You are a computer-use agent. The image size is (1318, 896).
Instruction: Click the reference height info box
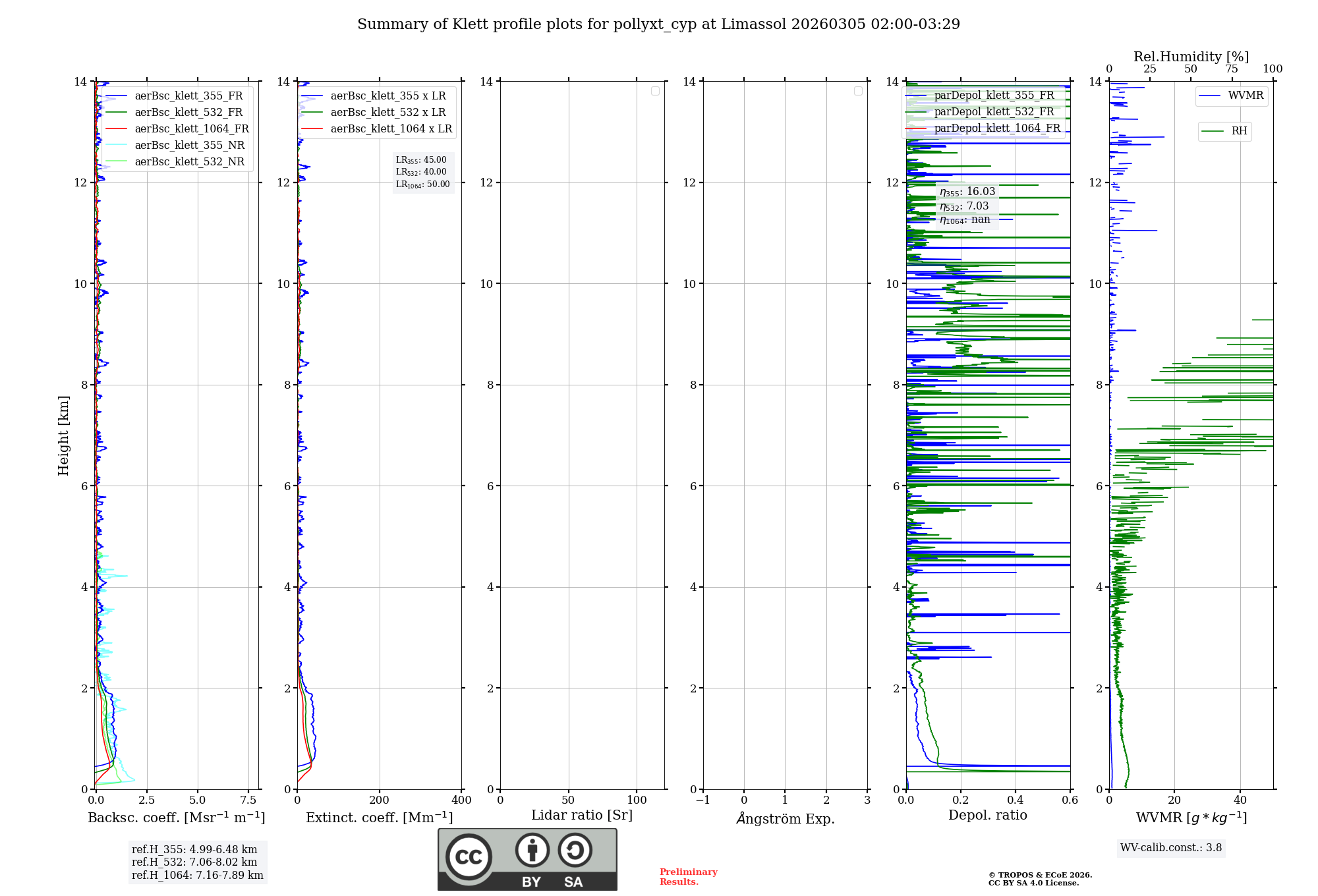197,862
